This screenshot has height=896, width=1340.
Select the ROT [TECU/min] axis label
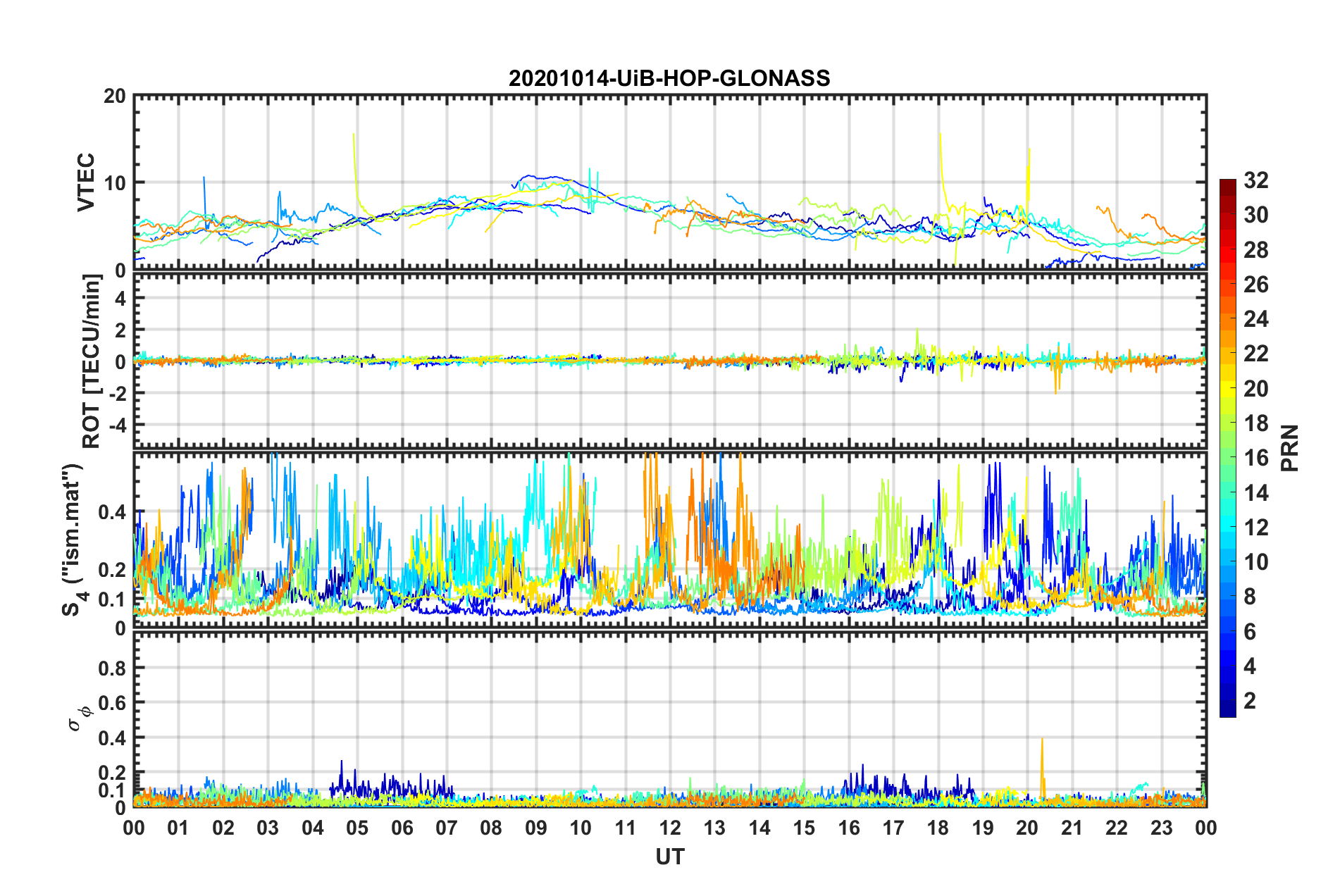point(92,361)
